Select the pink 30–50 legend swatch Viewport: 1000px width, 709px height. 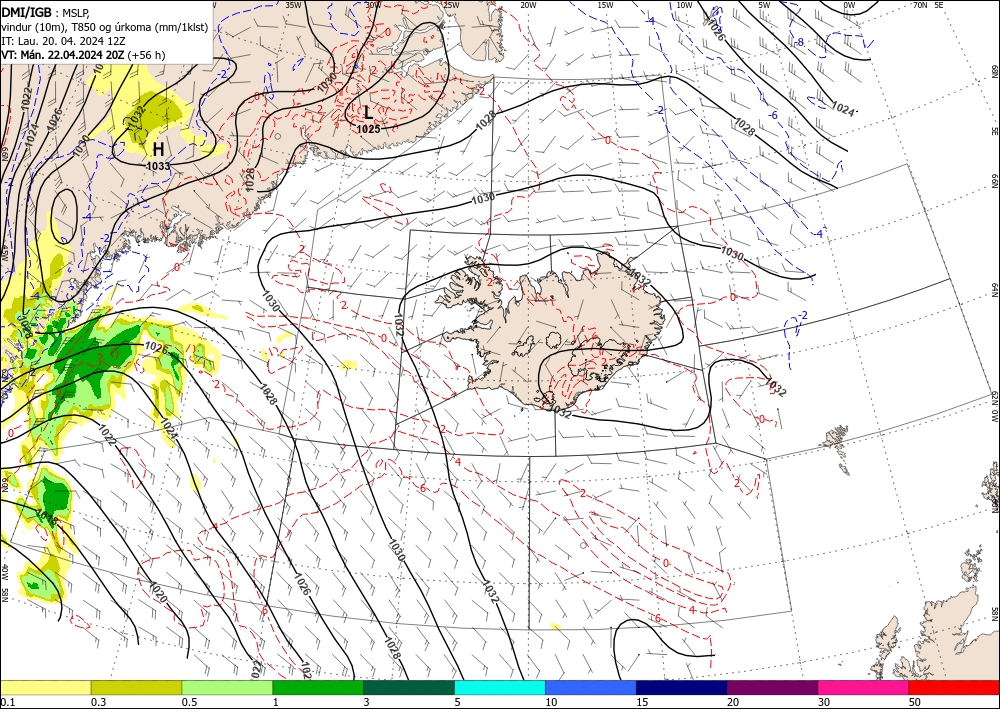[x=864, y=687]
